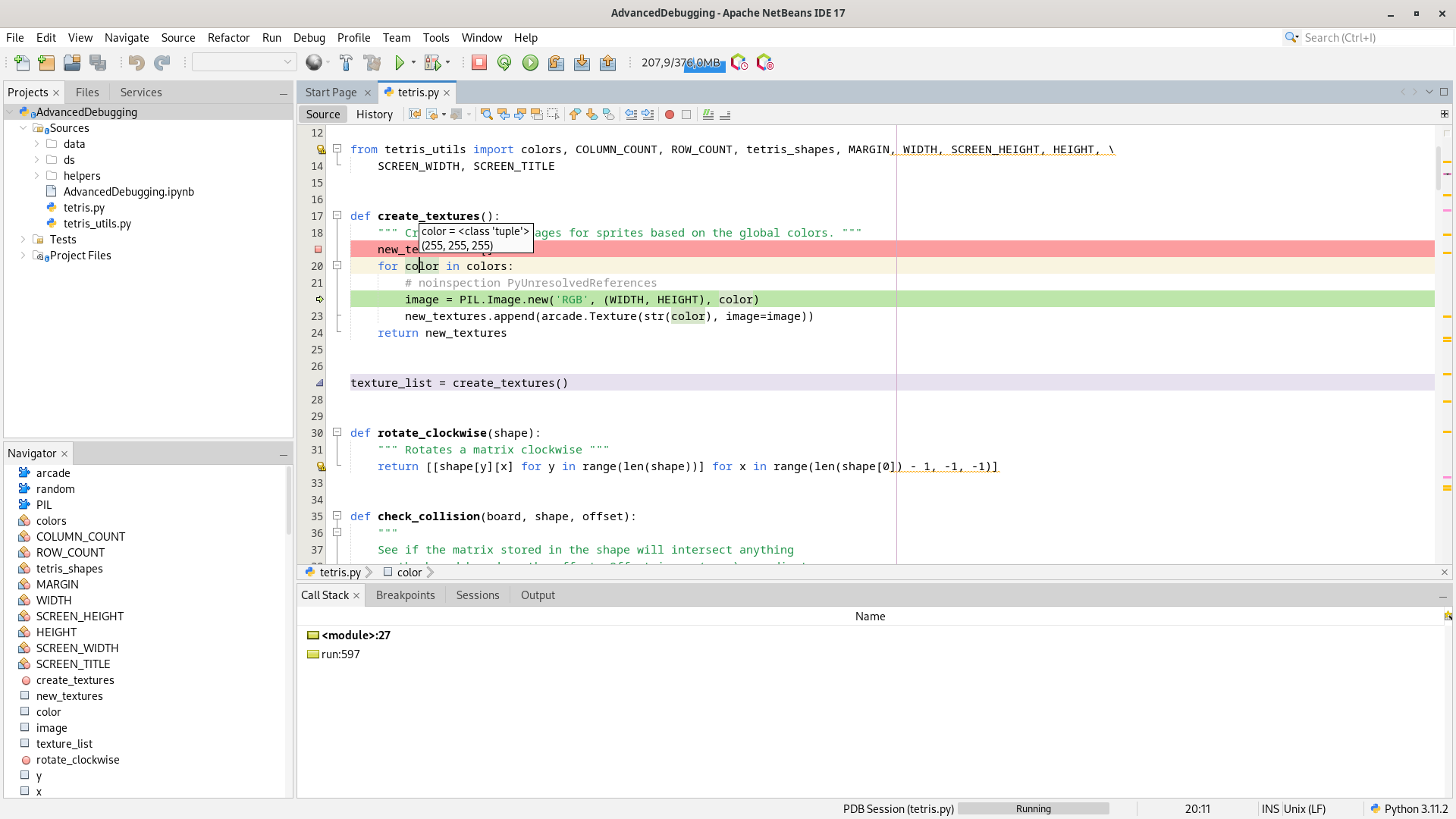Click the New File toolbar icon
The height and width of the screenshot is (819, 1456).
[22, 63]
